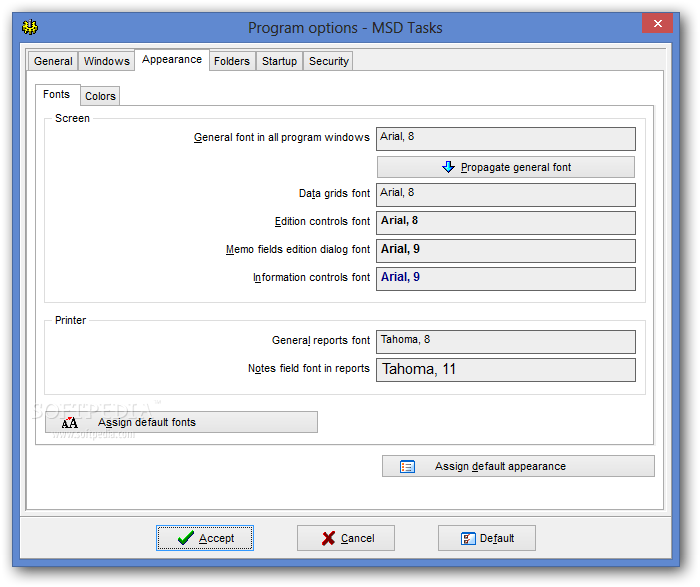Click the General reports font field

pos(506,341)
